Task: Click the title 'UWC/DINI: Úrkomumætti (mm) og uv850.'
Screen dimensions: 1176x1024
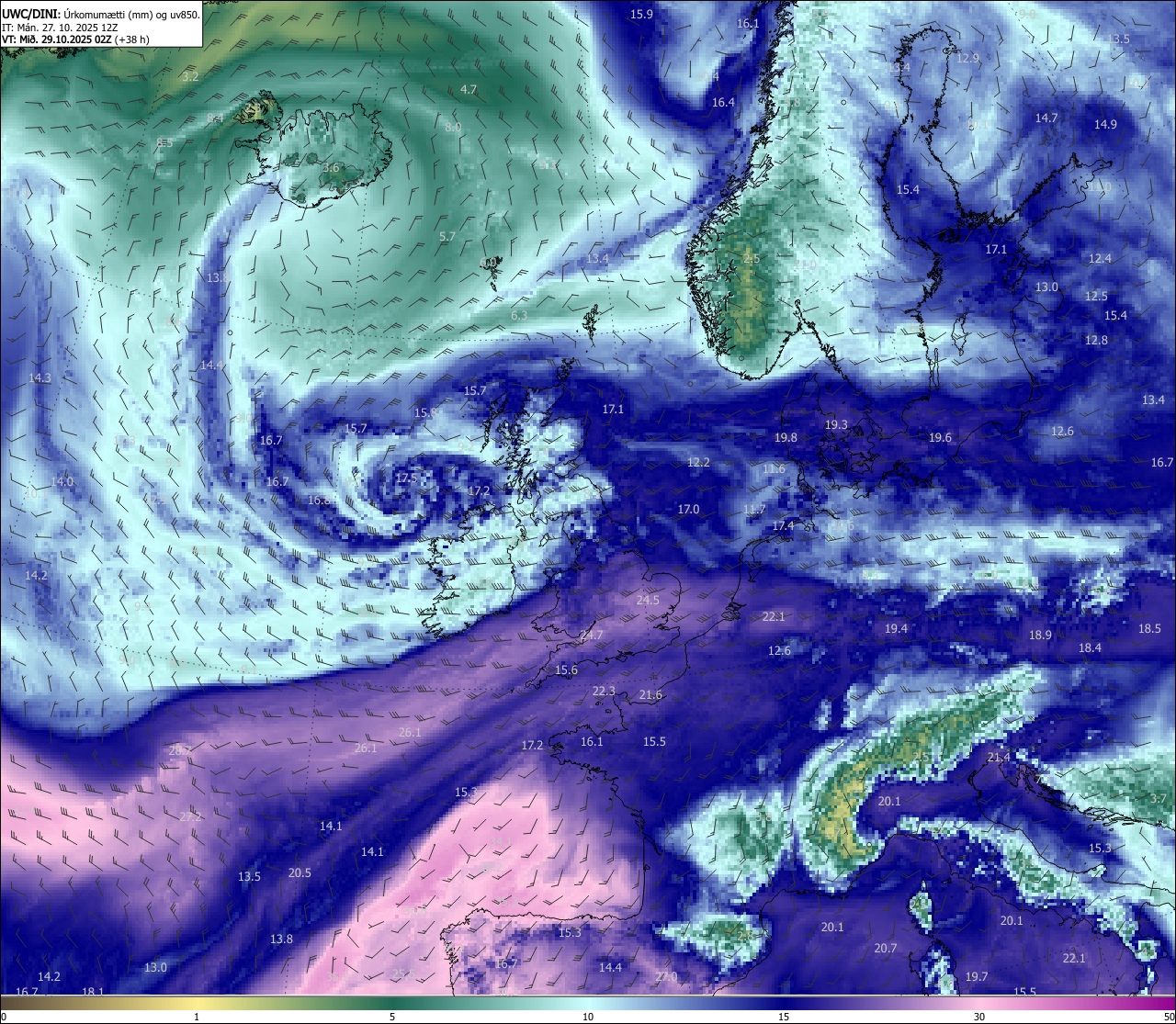Action: pyautogui.click(x=101, y=14)
